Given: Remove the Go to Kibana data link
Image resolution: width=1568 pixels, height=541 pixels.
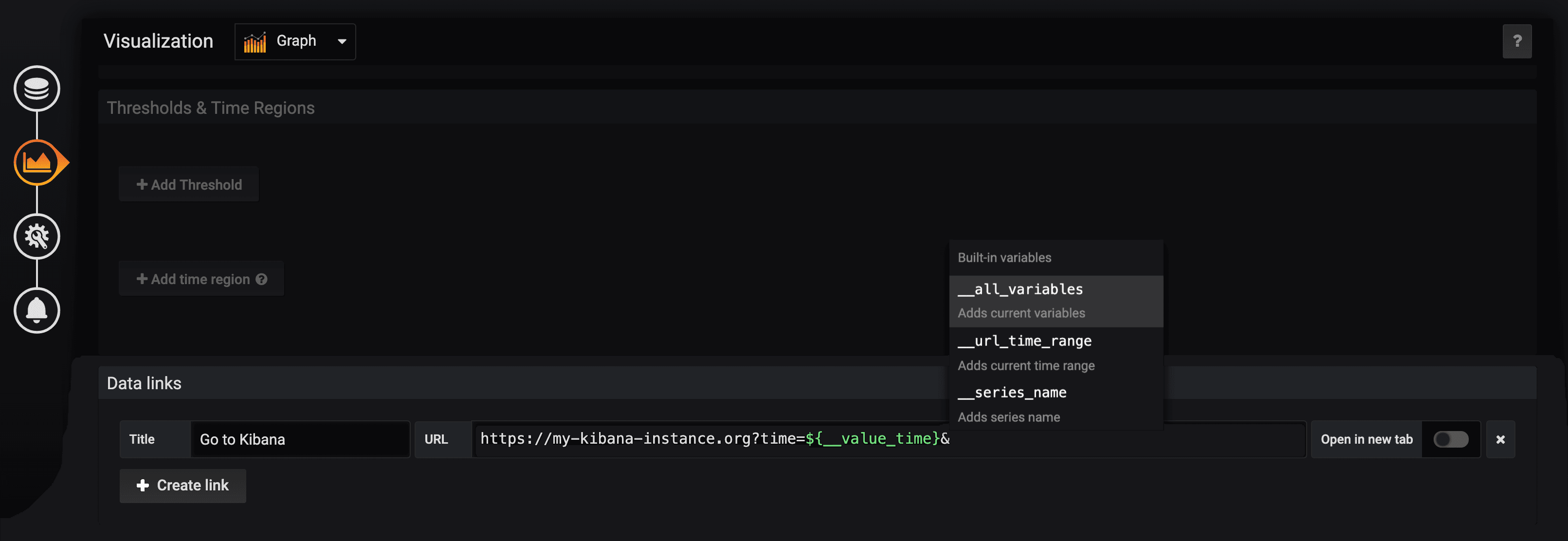Looking at the screenshot, I should [1500, 439].
